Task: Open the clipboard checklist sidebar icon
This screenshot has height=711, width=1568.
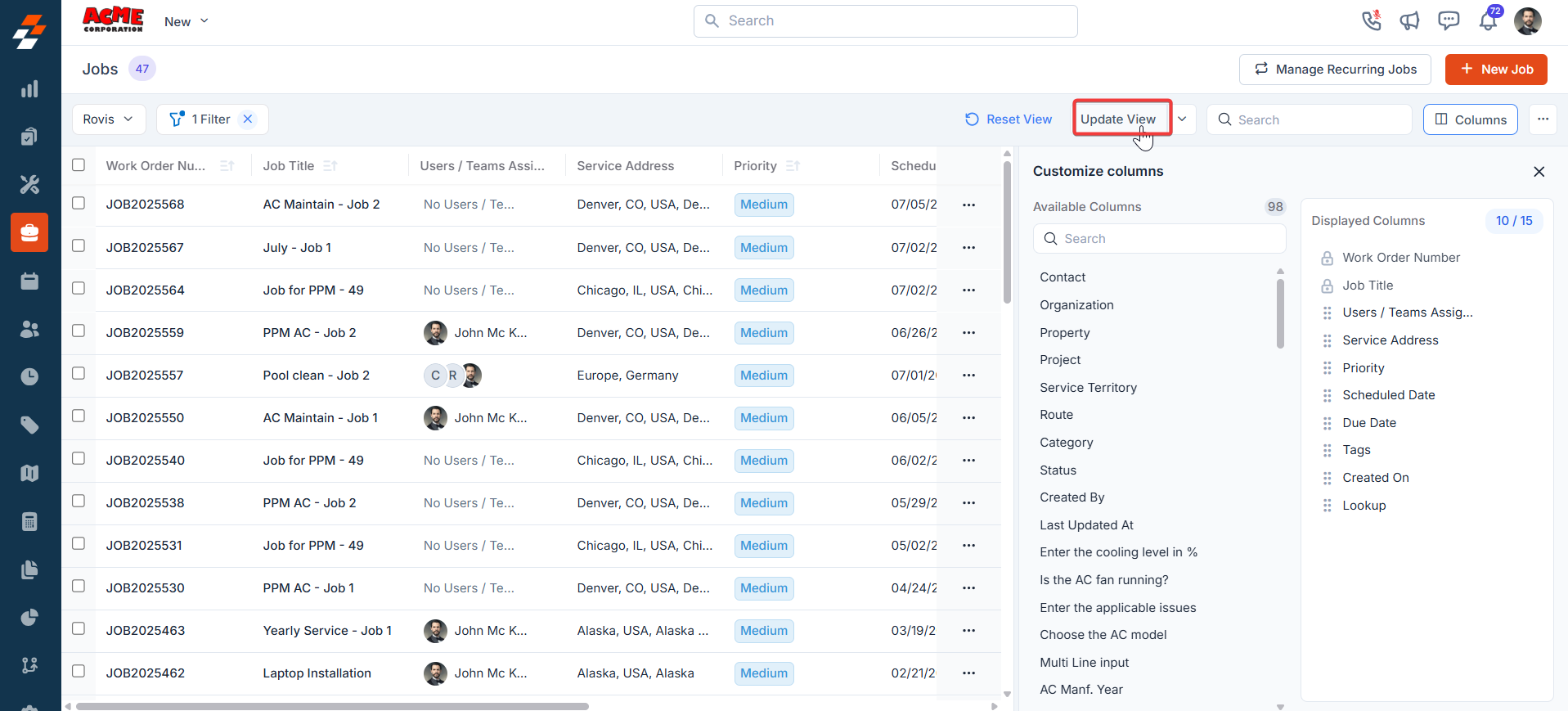Action: point(29,137)
